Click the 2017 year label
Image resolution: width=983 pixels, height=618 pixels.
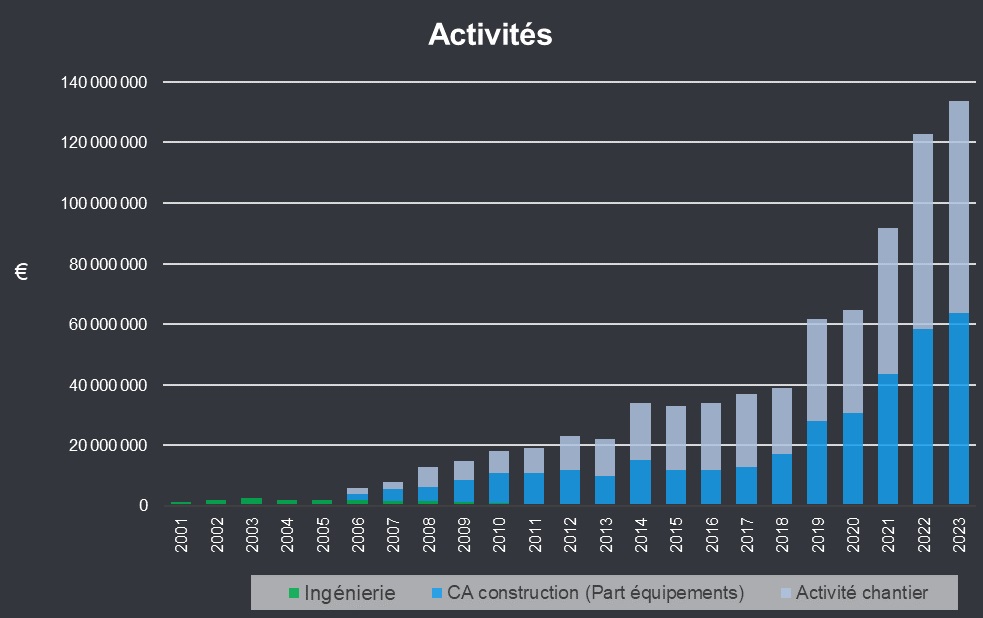pos(747,535)
